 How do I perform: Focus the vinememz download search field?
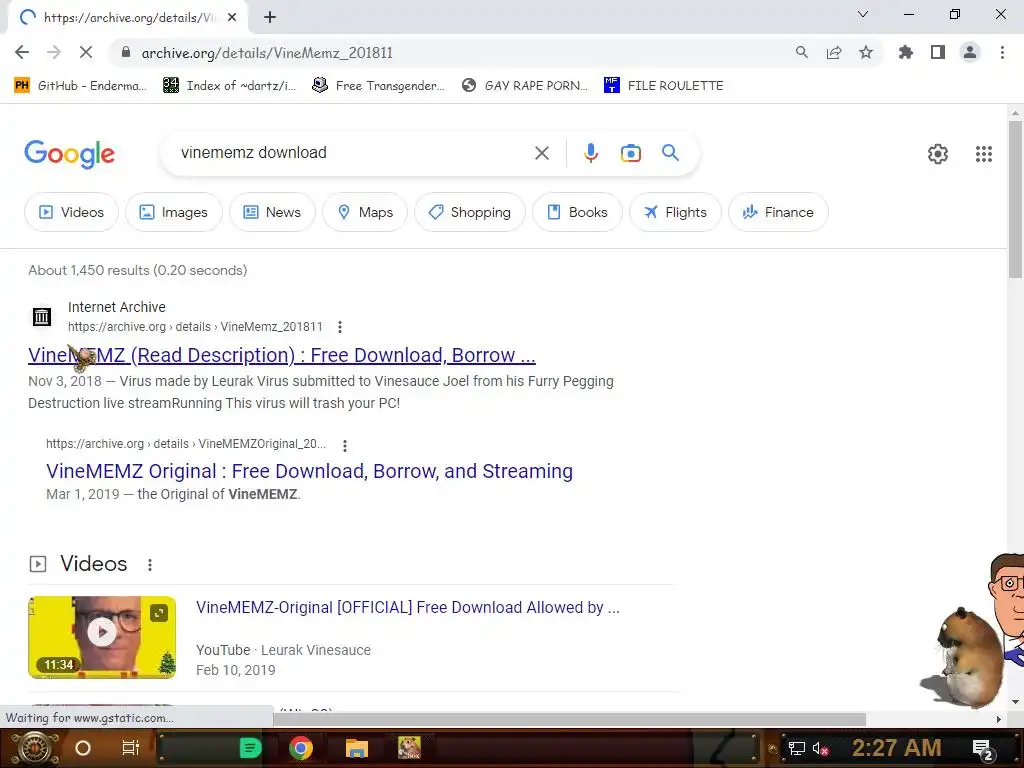[x=353, y=153]
